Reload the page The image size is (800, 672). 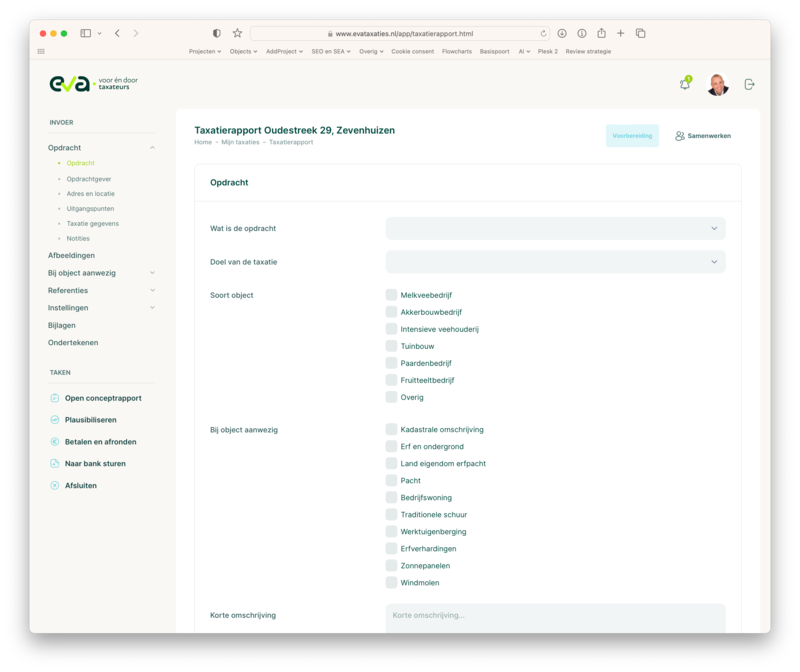[x=543, y=34]
